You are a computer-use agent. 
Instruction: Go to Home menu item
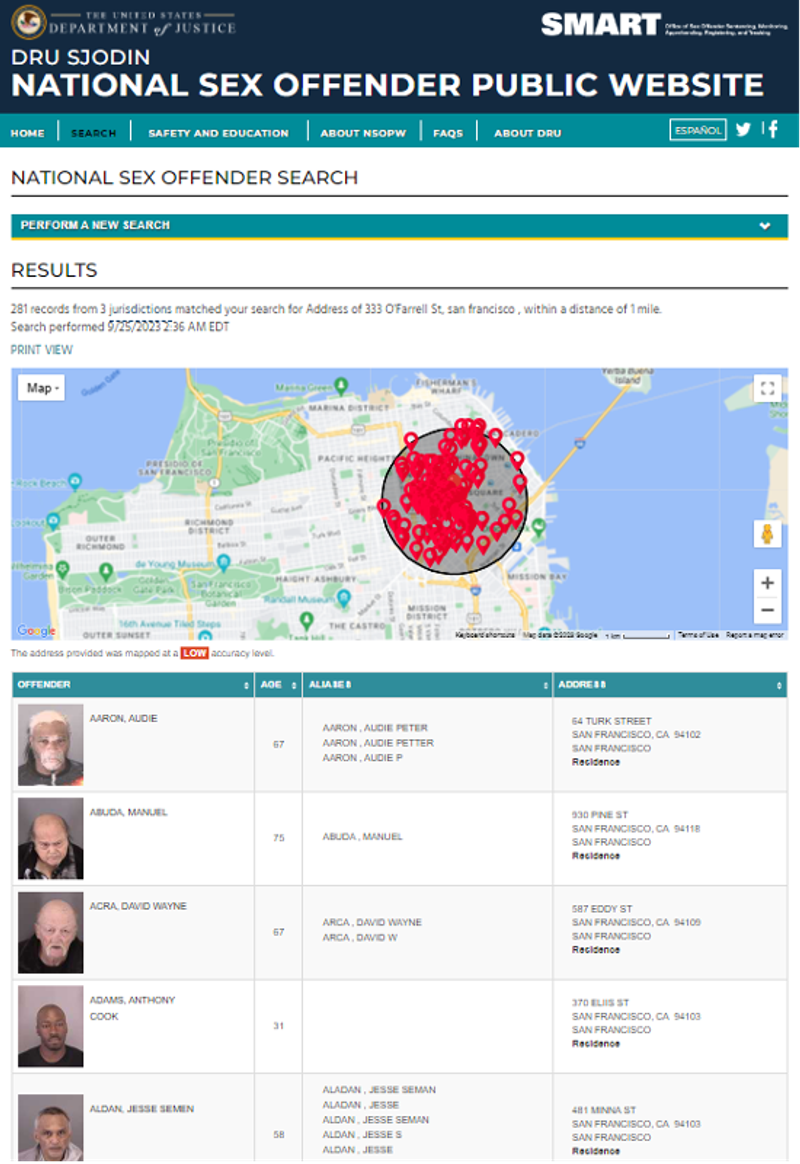27,133
